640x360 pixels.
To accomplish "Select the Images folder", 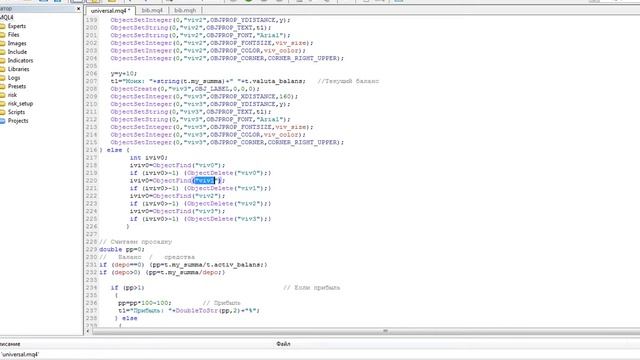I will [17, 43].
